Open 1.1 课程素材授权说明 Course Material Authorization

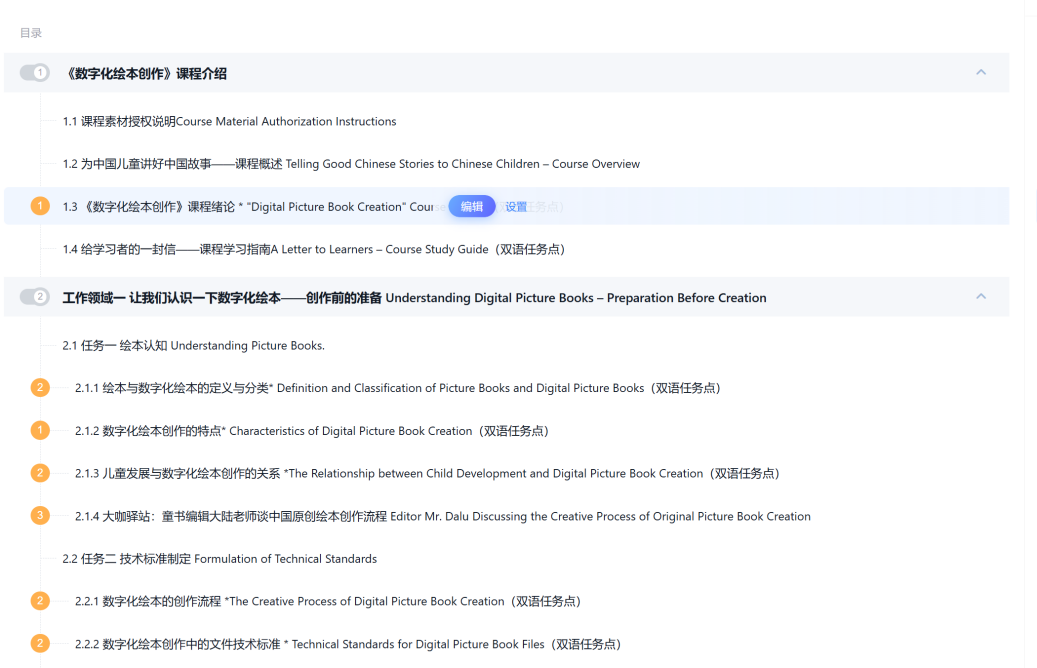[229, 122]
